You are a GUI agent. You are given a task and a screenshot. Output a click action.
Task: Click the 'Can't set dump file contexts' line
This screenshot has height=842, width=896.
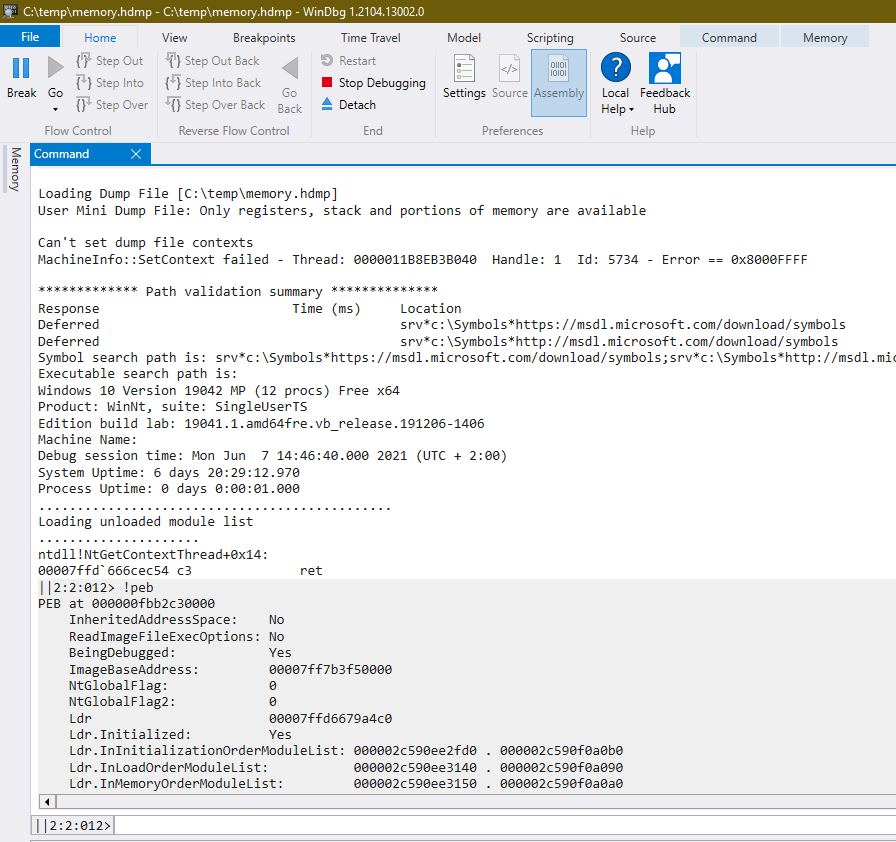coord(145,242)
